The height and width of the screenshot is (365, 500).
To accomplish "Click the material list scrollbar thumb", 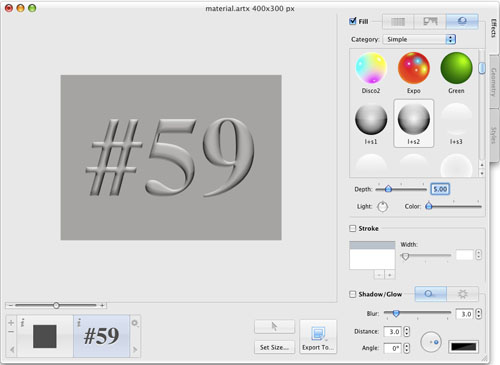I will (x=482, y=68).
